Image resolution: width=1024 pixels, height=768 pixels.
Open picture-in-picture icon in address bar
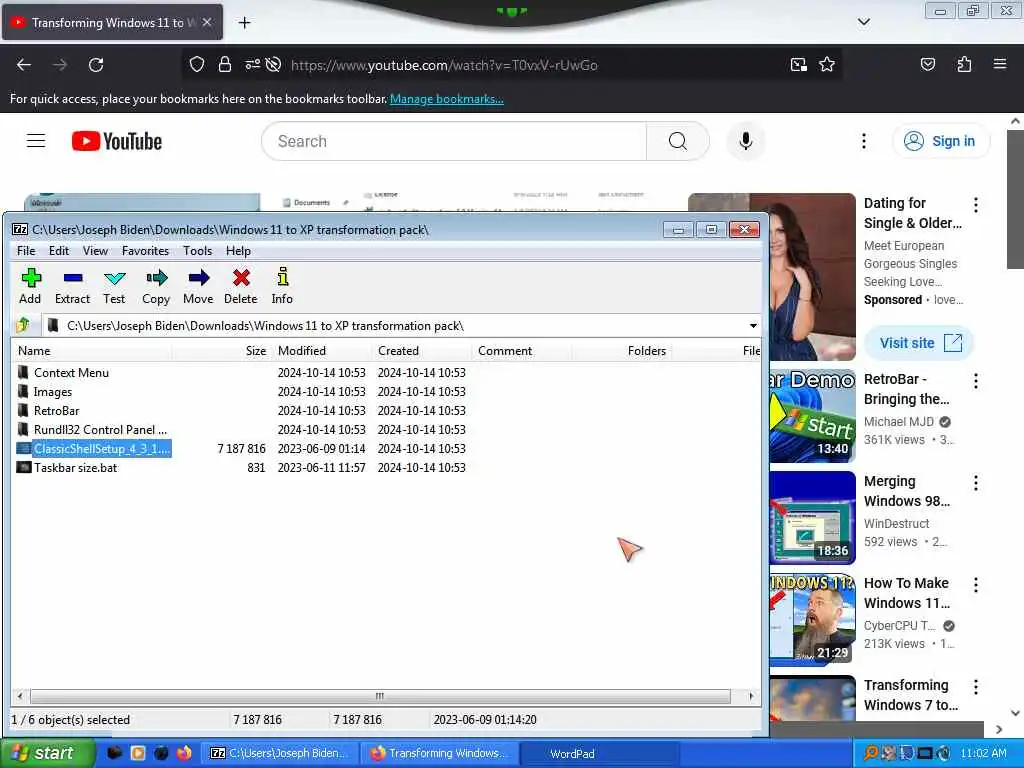(x=798, y=65)
